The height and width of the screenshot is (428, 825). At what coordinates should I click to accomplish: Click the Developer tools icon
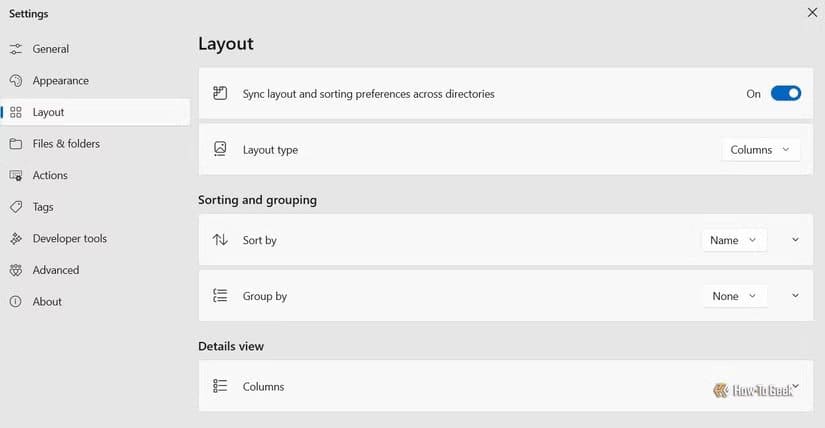tap(16, 238)
